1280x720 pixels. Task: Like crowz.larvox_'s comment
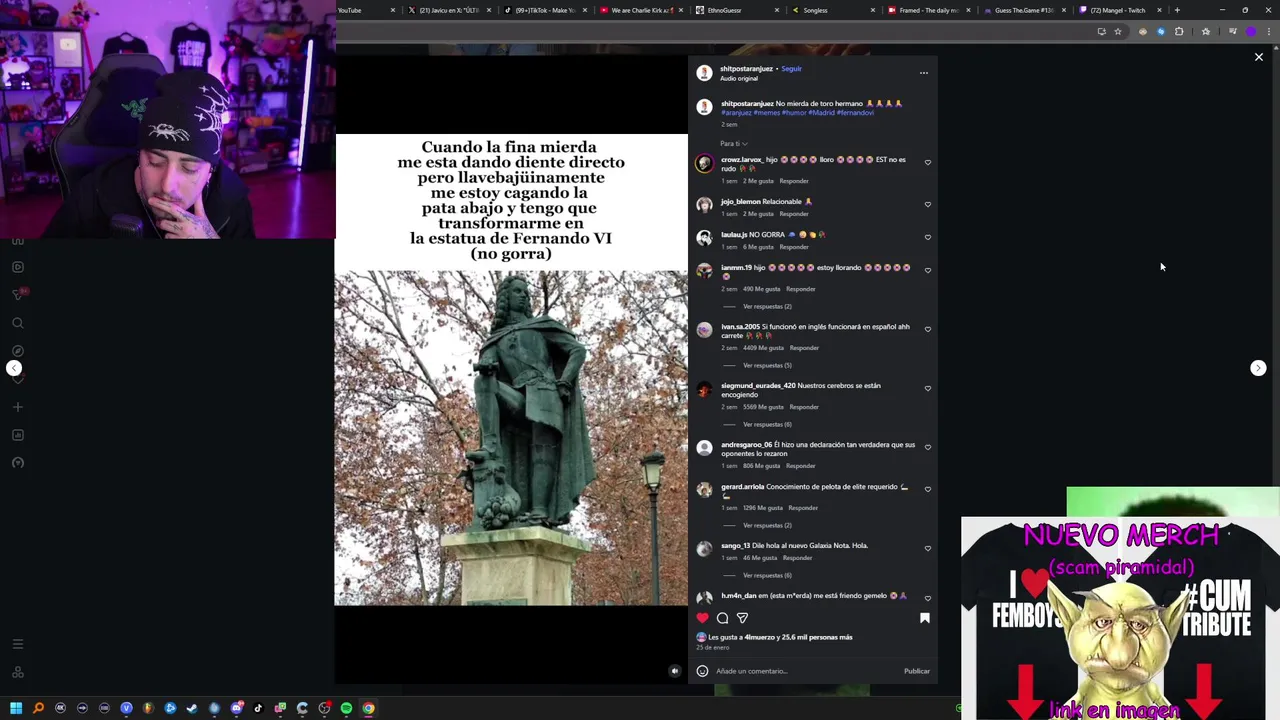tap(927, 162)
